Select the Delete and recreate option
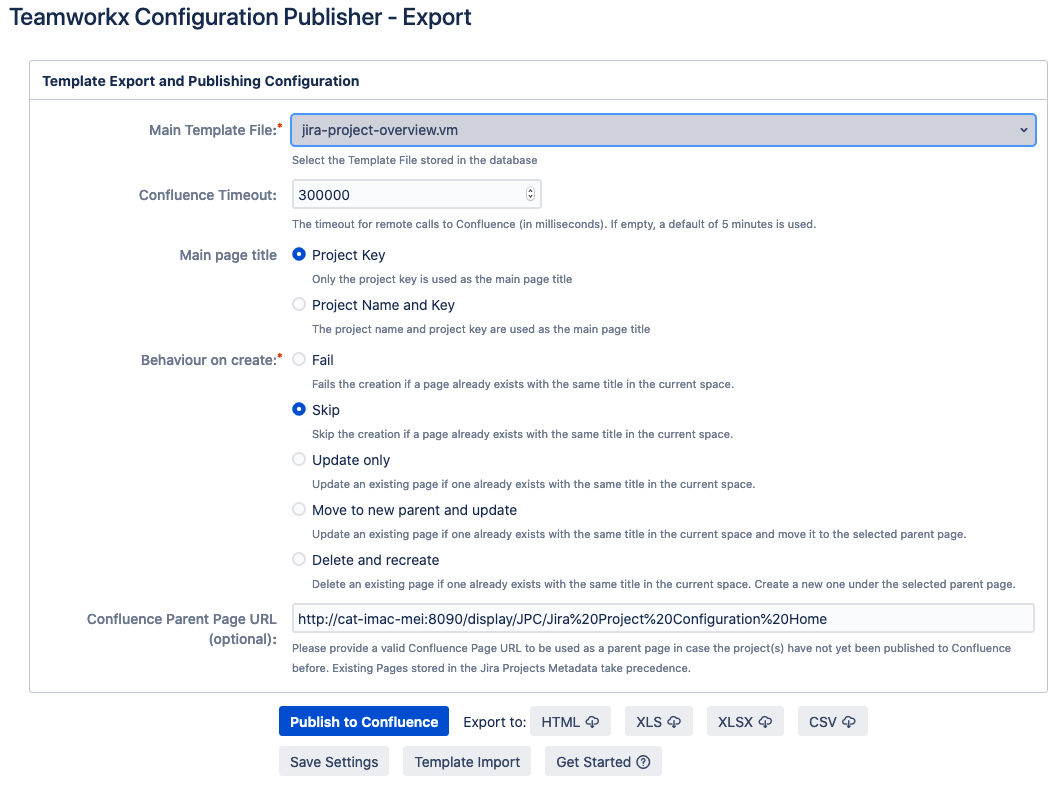The image size is (1059, 786). point(299,559)
